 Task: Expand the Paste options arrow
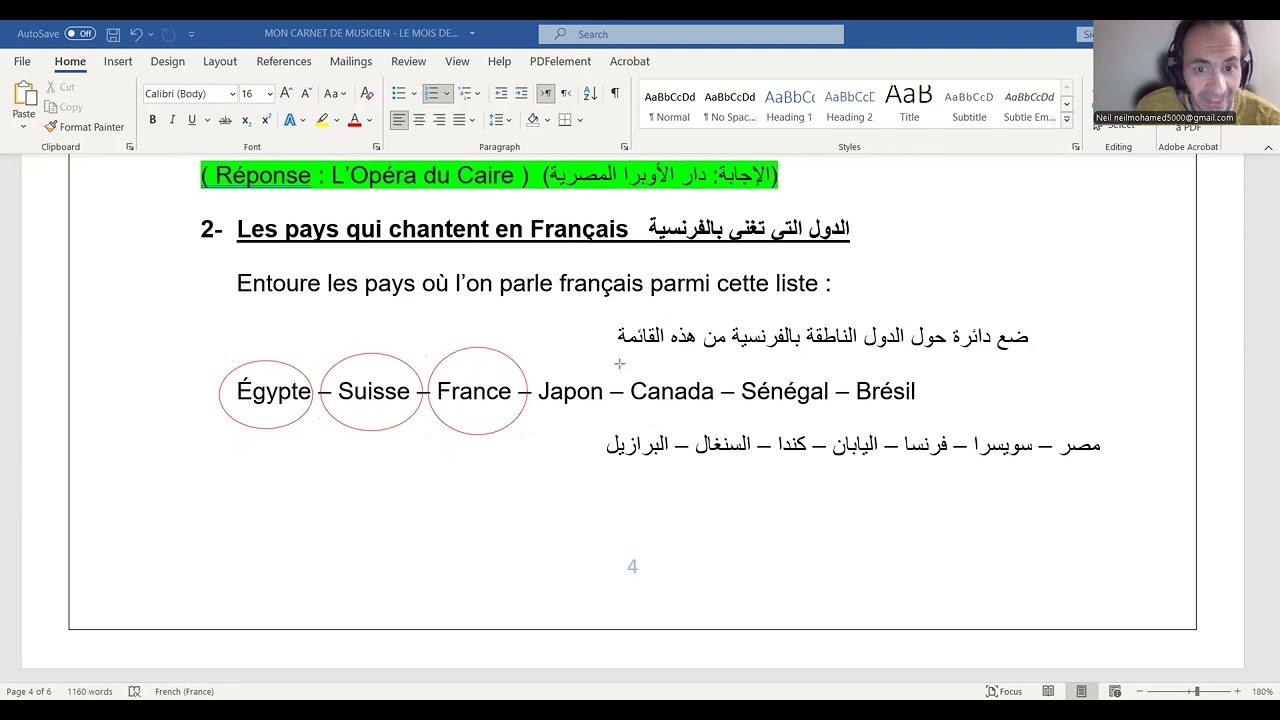click(x=24, y=126)
